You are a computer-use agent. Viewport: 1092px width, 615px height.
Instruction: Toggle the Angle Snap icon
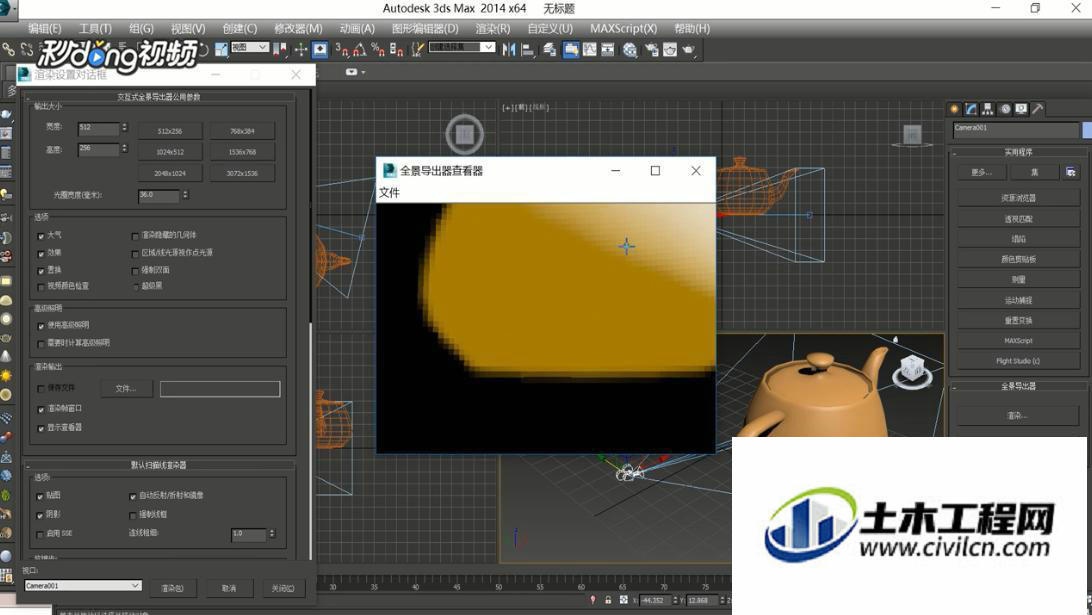coord(359,49)
